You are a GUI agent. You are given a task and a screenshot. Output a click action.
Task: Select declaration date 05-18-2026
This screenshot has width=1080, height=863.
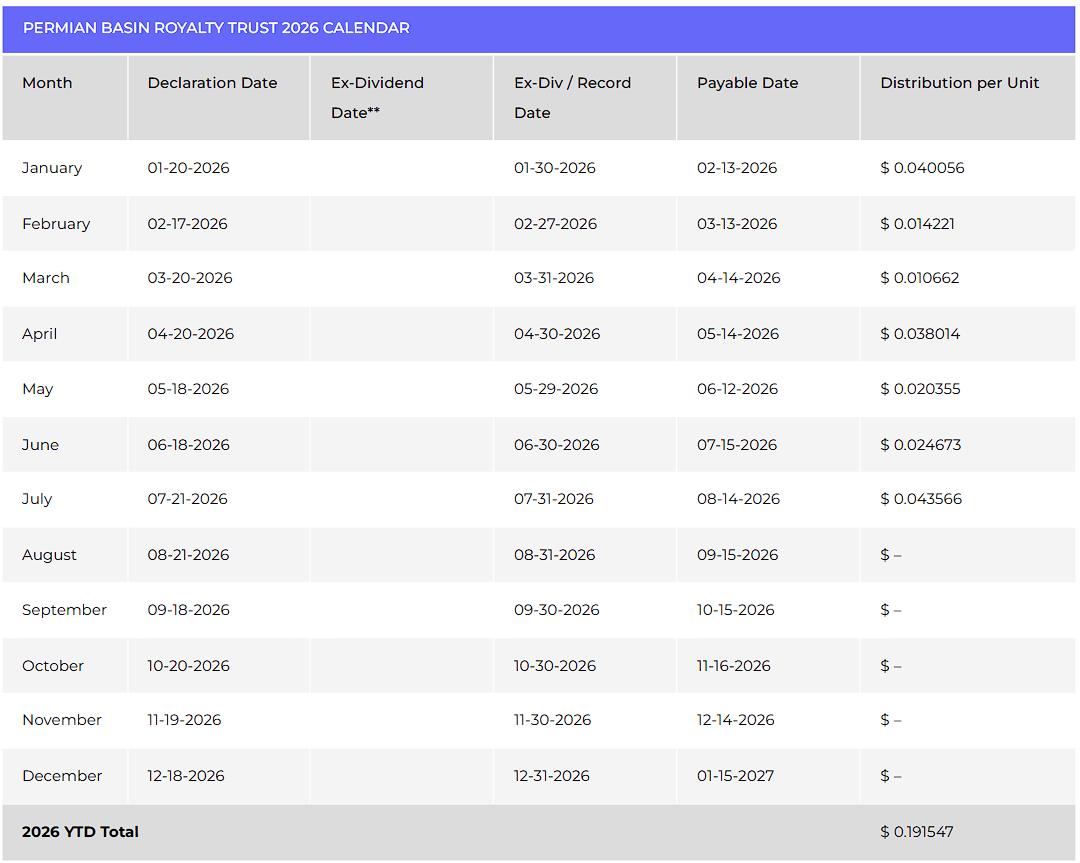[x=188, y=389]
